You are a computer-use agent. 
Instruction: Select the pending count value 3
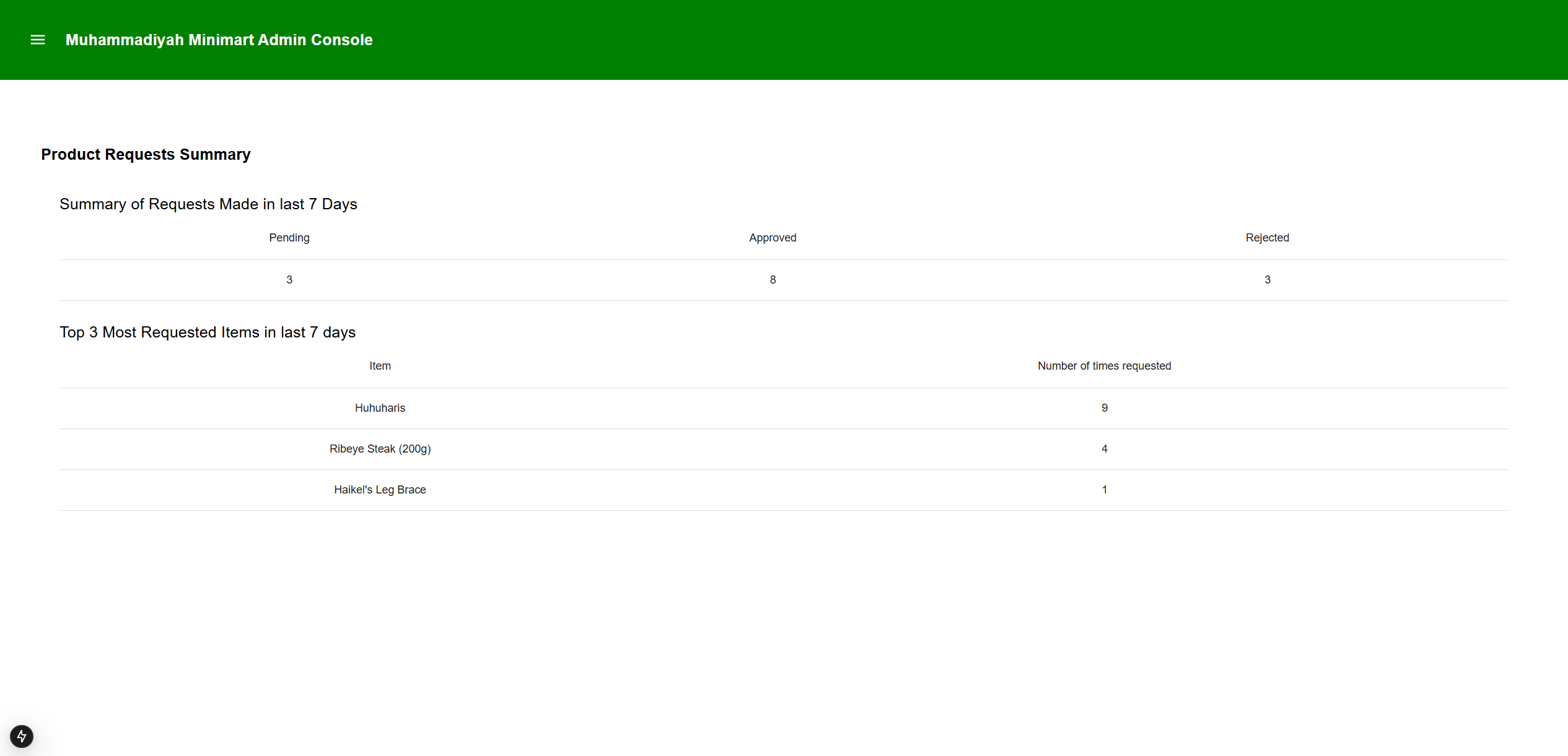click(x=289, y=280)
